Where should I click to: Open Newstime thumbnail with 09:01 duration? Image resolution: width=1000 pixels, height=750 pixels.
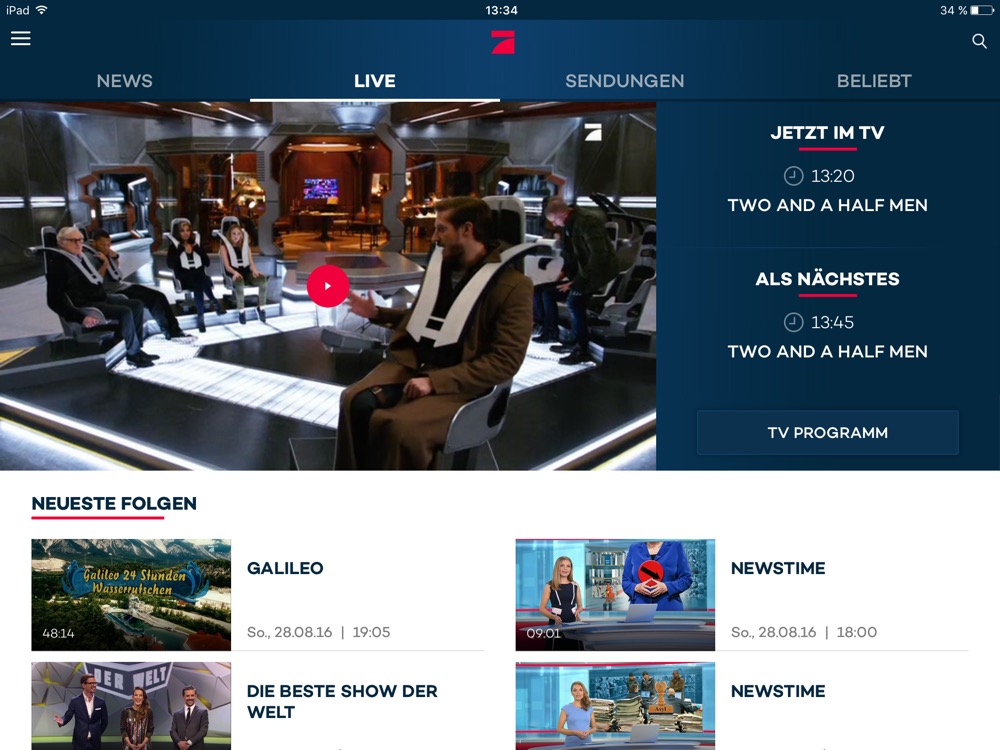coord(615,594)
